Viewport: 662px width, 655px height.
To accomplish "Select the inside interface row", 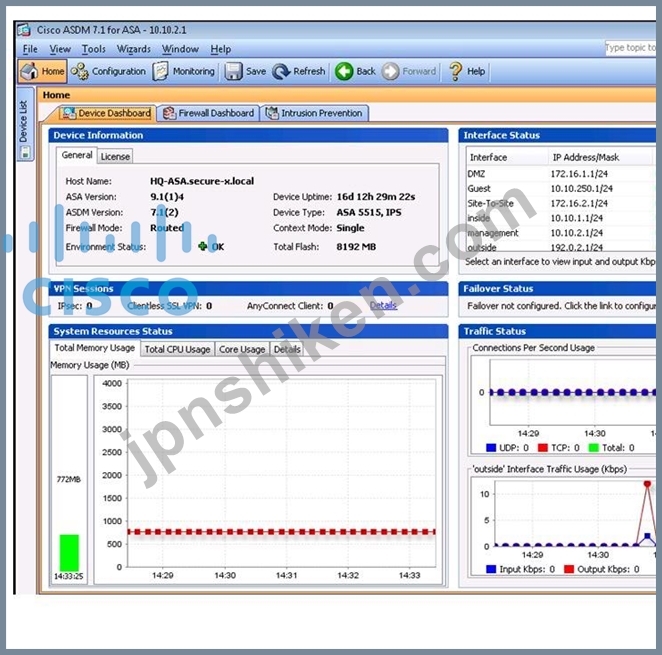I will [561, 218].
